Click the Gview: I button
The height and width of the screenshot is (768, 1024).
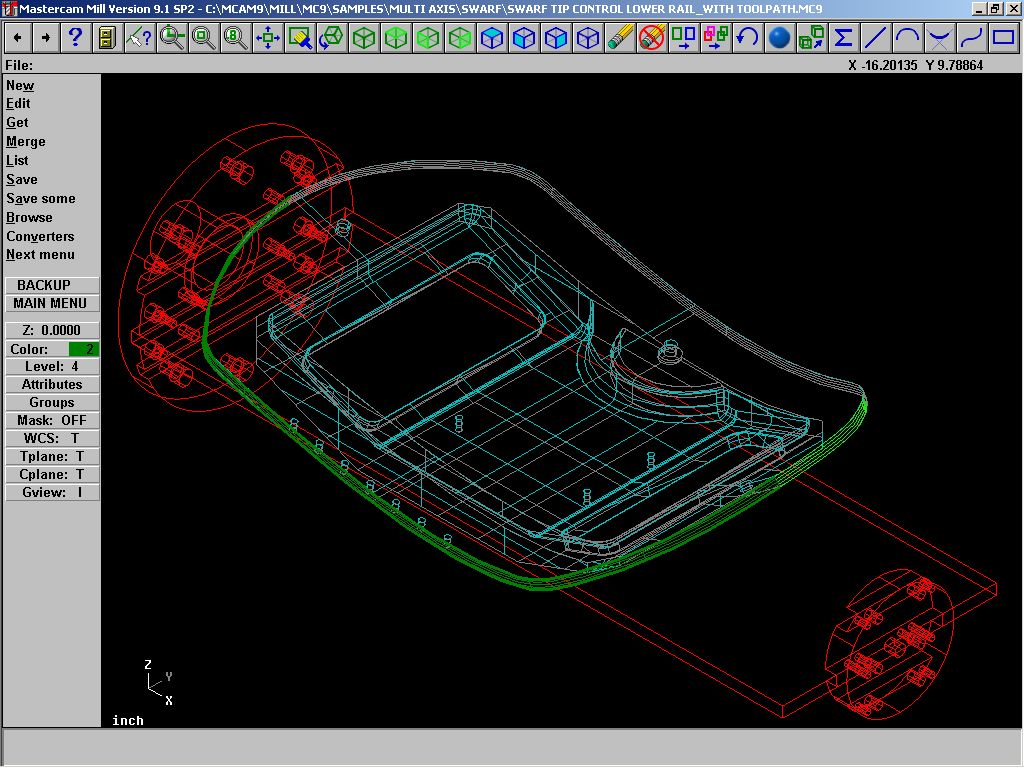[x=52, y=492]
